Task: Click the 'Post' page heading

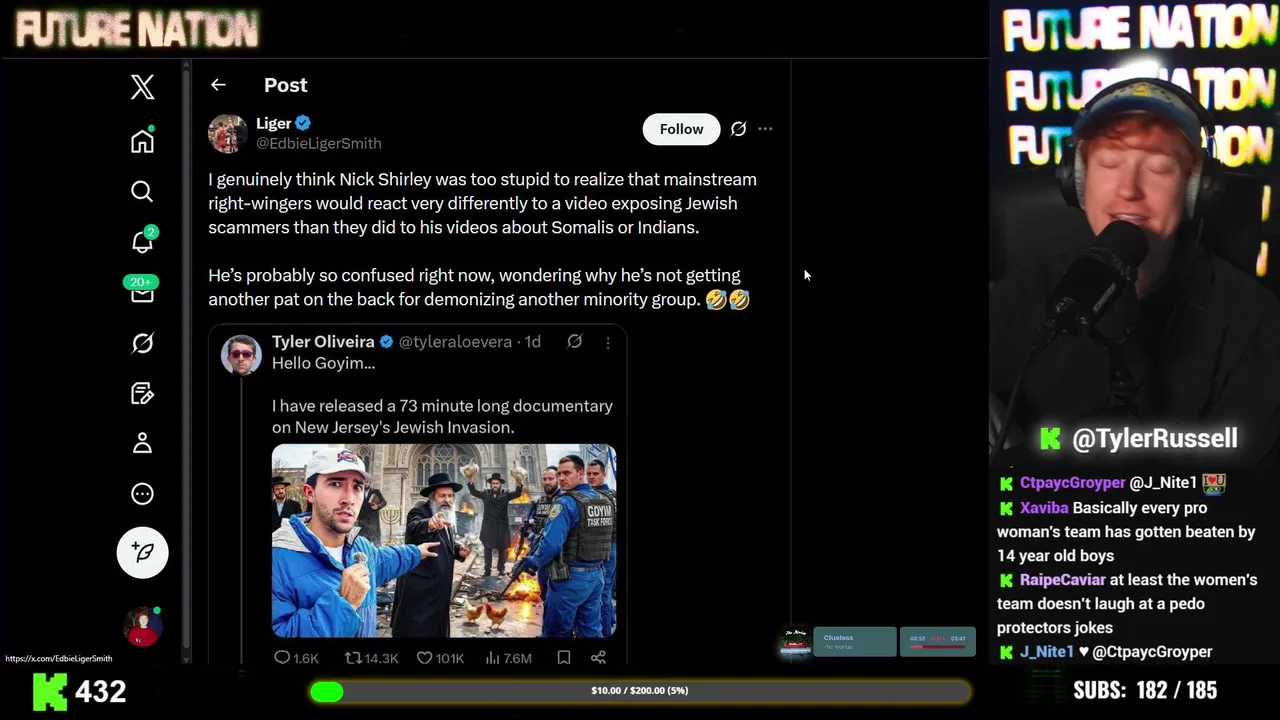Action: click(286, 85)
